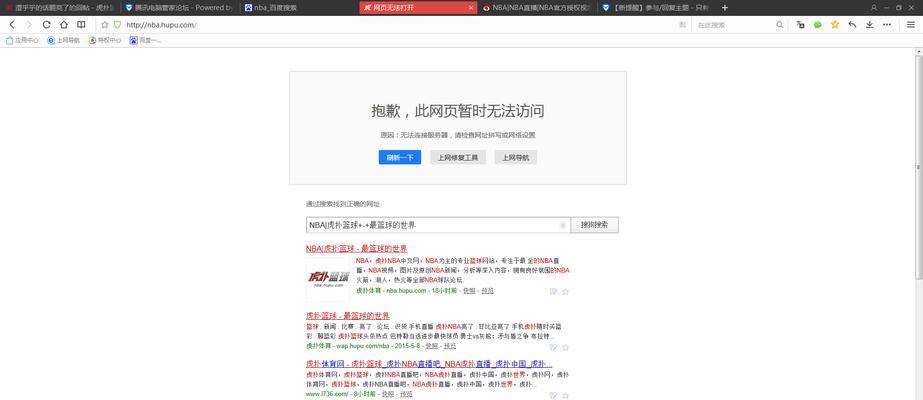
Task: Click the 上网修复工具 button
Action: [x=458, y=158]
